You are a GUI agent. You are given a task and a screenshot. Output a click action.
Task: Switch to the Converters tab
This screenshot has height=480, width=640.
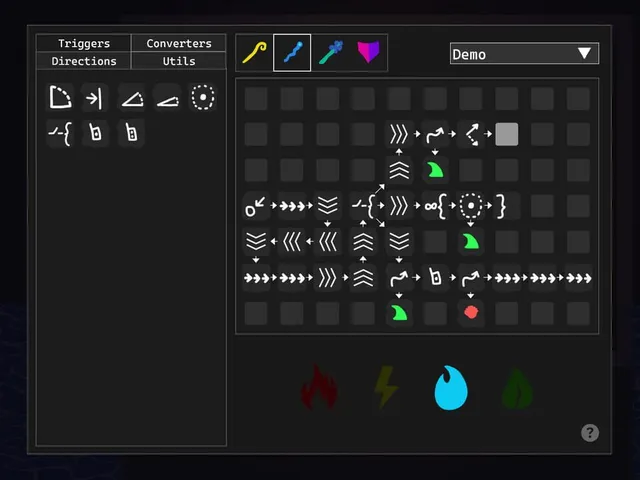pyautogui.click(x=179, y=43)
